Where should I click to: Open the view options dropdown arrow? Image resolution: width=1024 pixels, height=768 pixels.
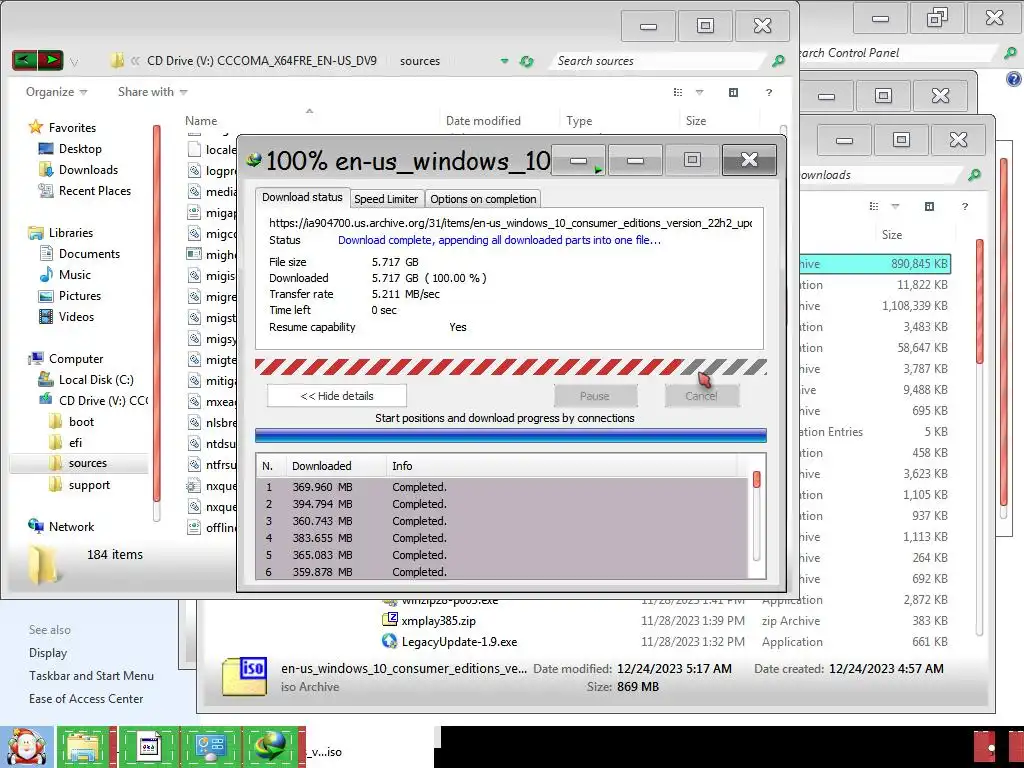point(699,93)
